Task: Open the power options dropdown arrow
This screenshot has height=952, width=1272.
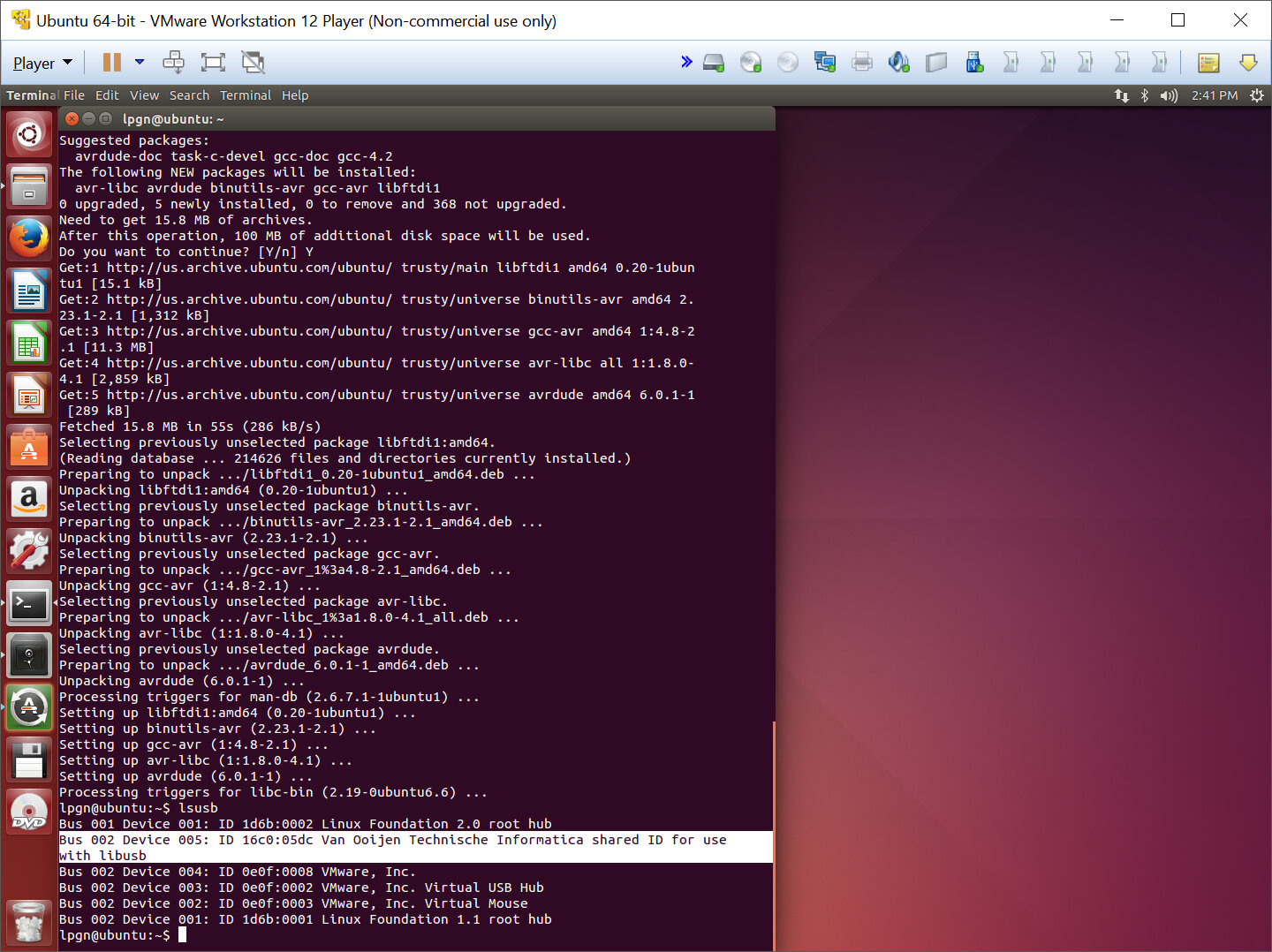Action: point(140,62)
